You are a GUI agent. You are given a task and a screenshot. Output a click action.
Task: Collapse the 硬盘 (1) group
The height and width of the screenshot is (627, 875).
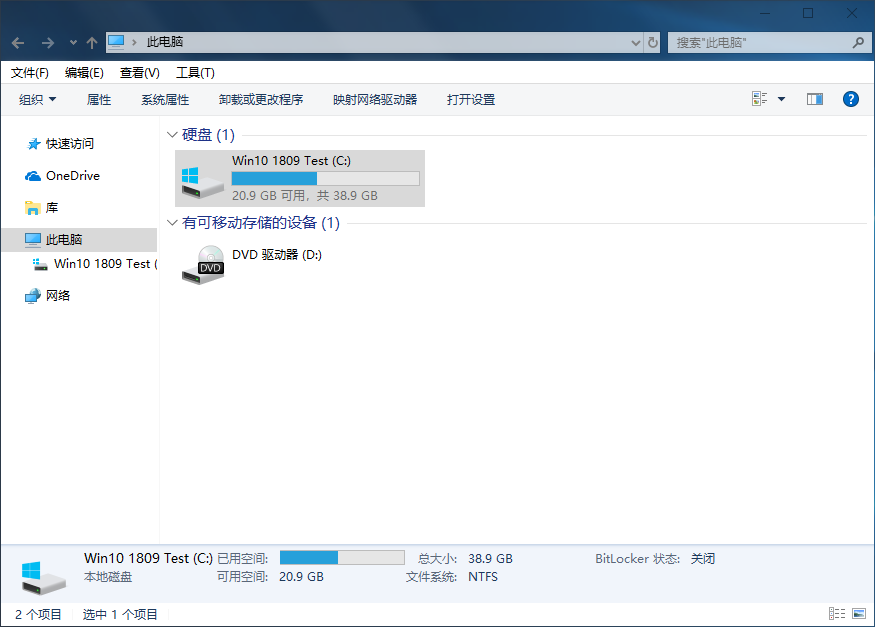172,134
